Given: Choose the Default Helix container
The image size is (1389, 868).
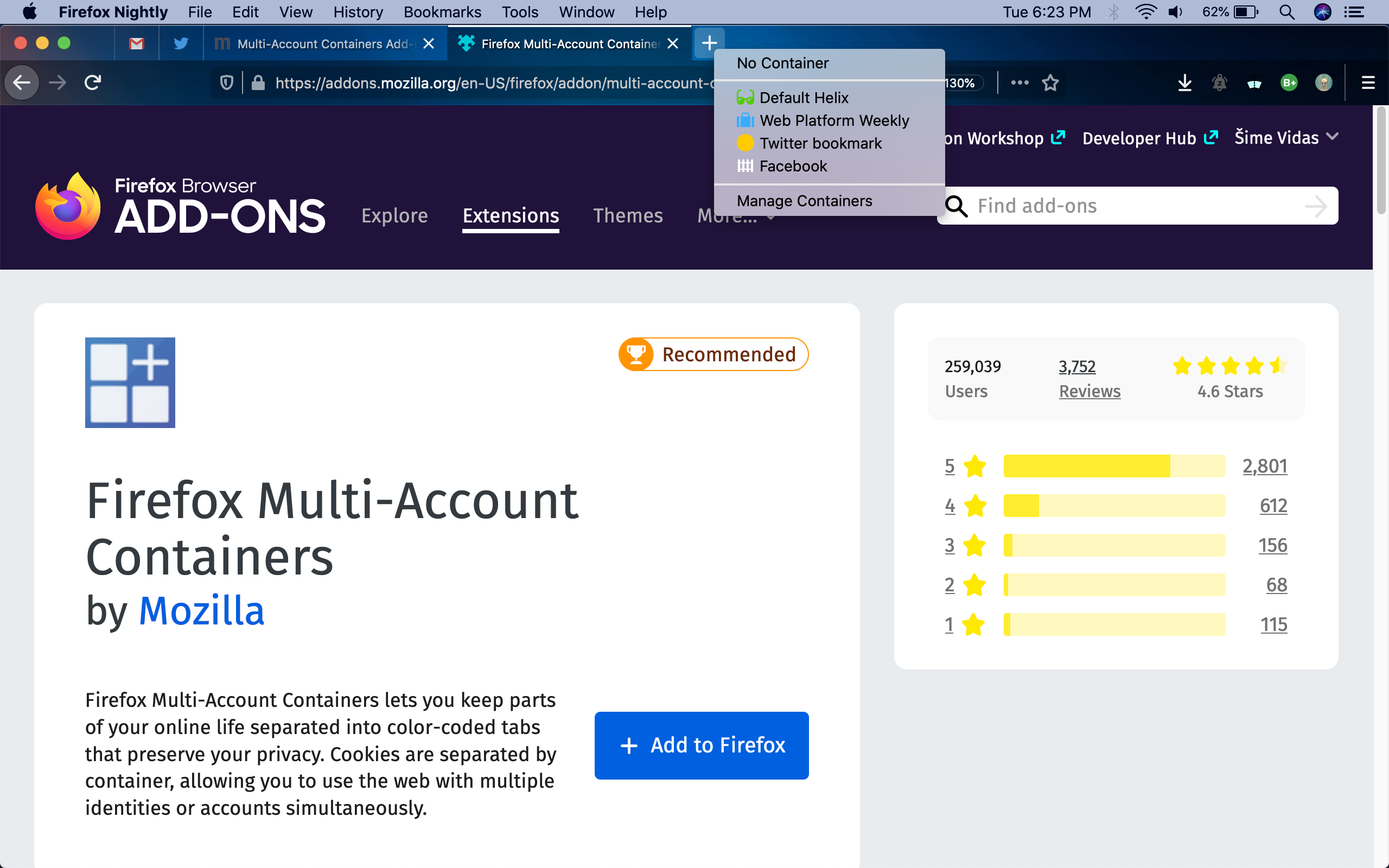Looking at the screenshot, I should (x=804, y=98).
